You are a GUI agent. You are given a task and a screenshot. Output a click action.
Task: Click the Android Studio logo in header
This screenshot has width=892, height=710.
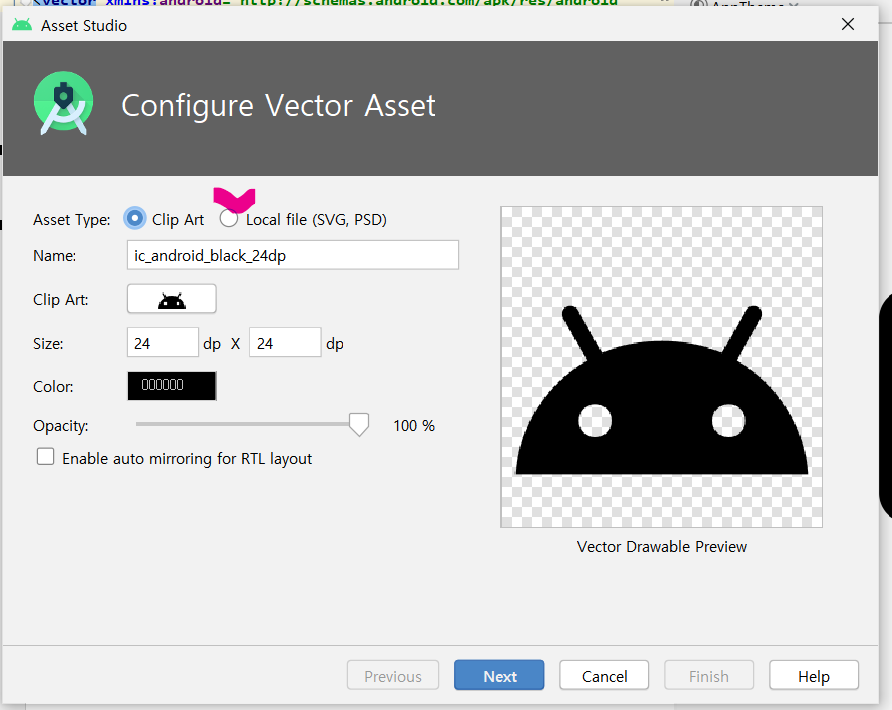(63, 104)
